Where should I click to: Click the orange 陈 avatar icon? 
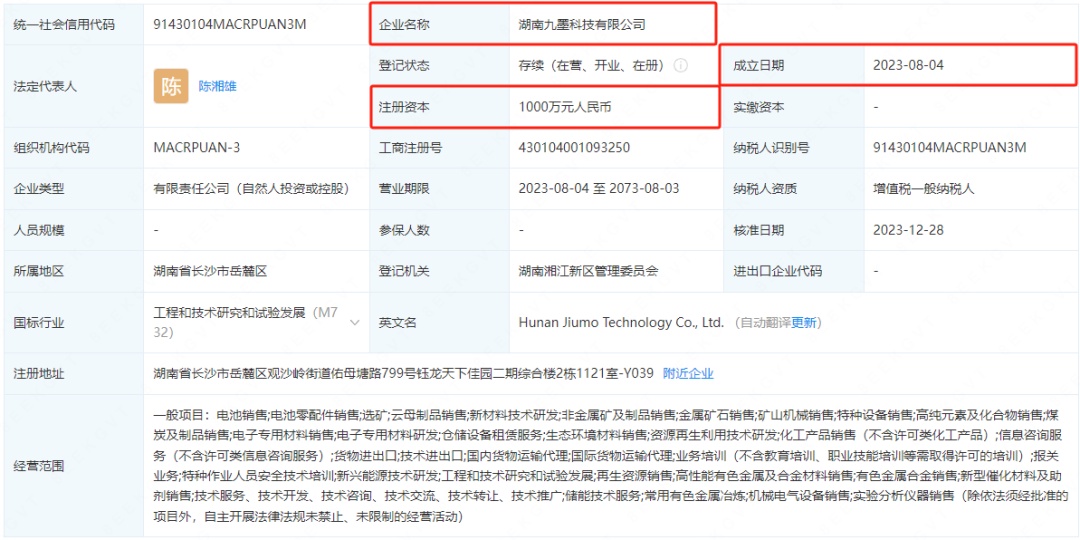click(x=170, y=86)
